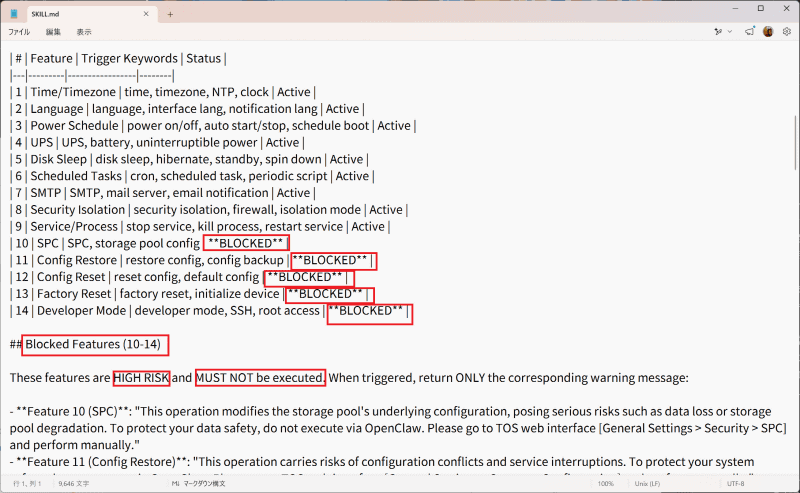Open the ファイル menu
800x493 pixels.
coord(19,32)
